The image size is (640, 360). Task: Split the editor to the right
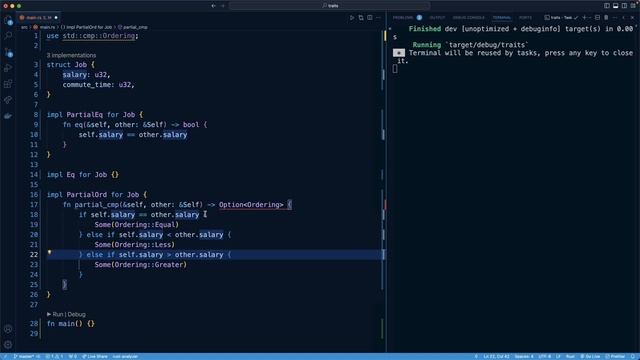(370, 18)
